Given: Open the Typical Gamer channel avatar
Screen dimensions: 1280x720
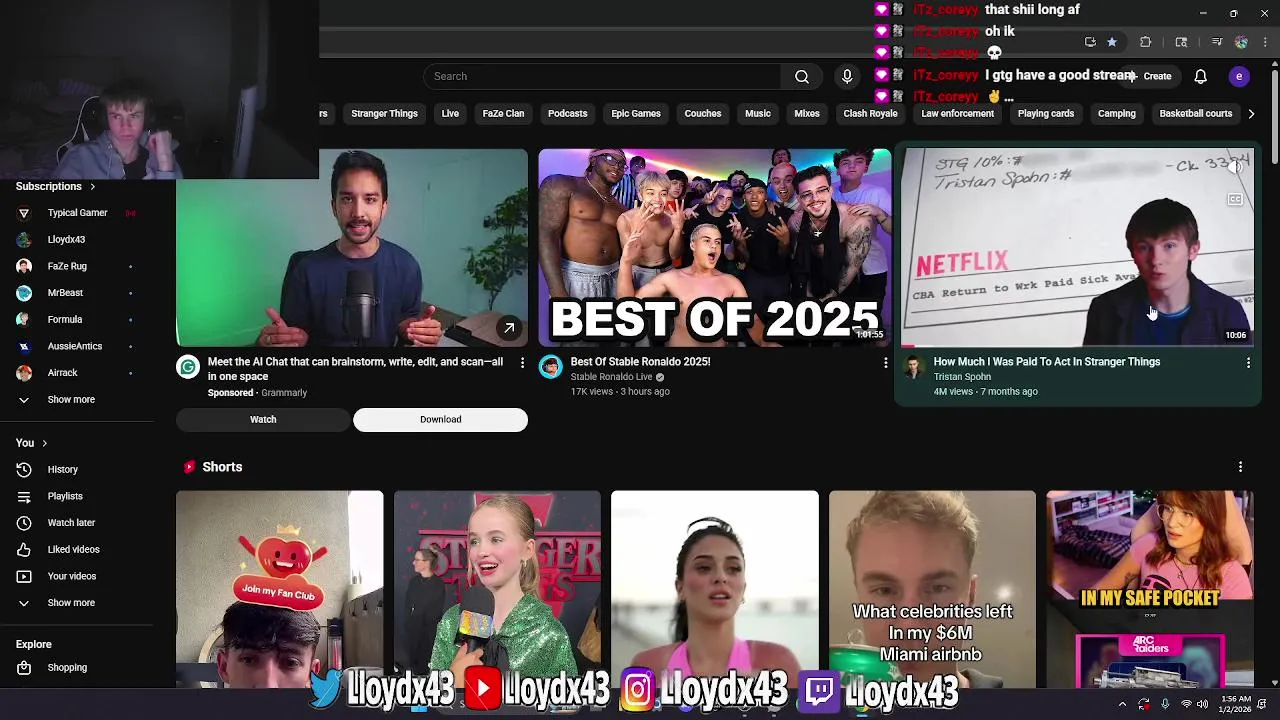Looking at the screenshot, I should click(24, 213).
